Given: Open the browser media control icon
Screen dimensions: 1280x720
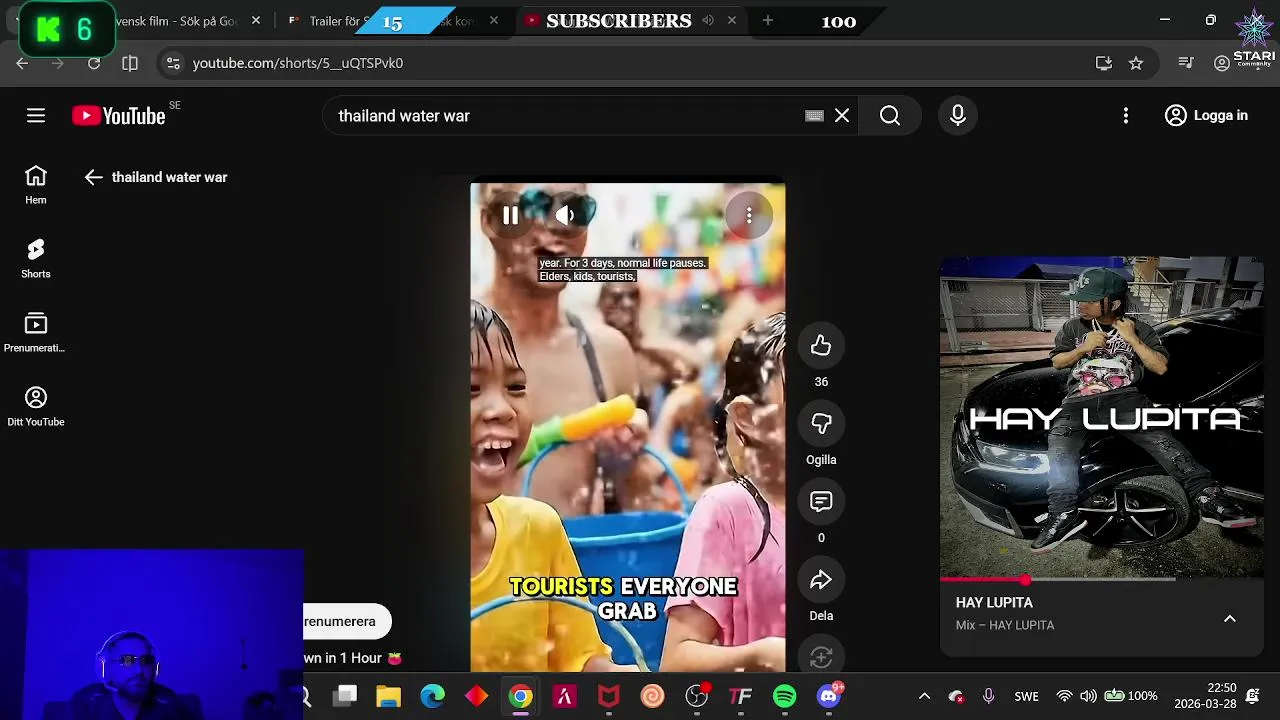Looking at the screenshot, I should tap(1186, 63).
